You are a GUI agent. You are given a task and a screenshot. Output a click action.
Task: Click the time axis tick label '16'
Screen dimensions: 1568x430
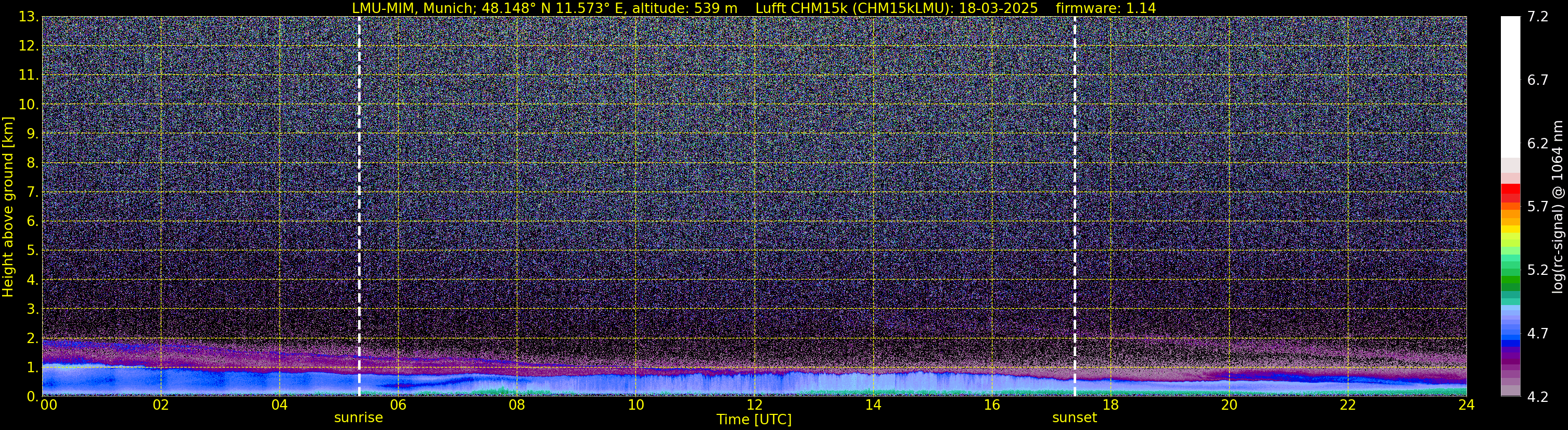991,405
